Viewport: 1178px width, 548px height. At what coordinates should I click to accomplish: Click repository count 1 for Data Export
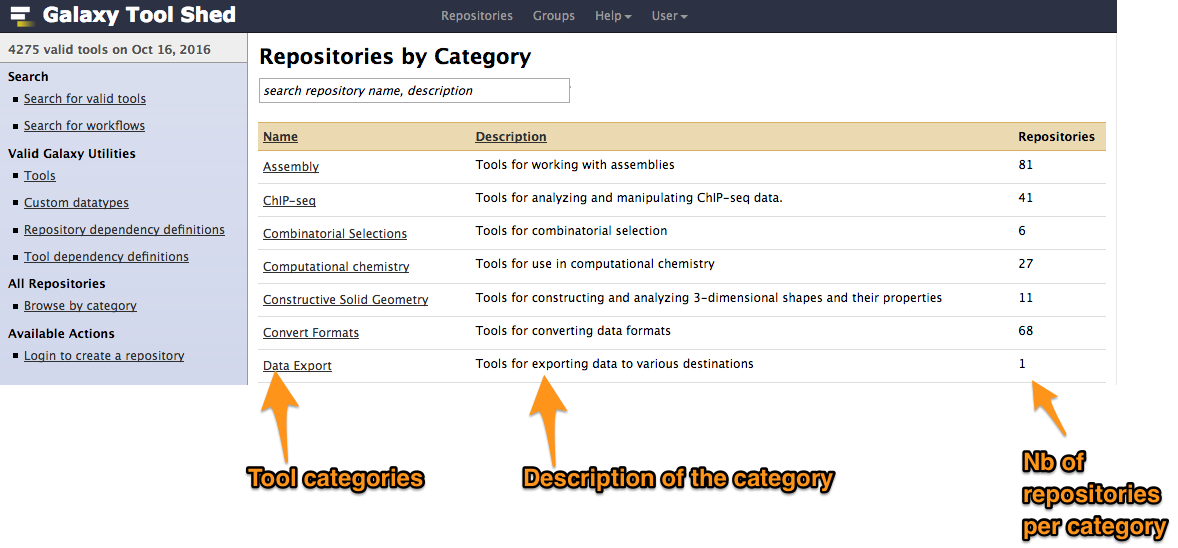(1022, 364)
